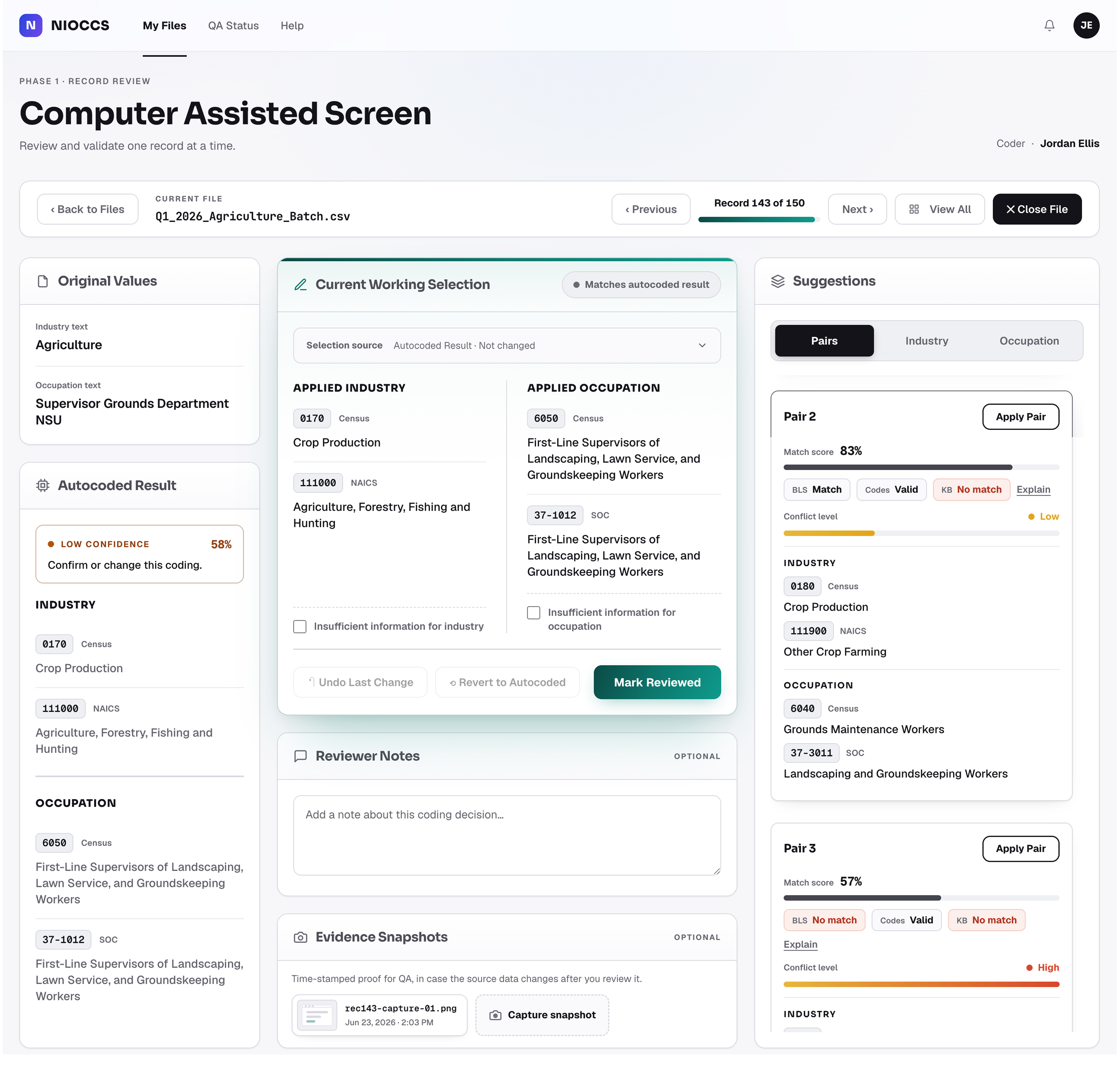Click the Reviewer Notes comment icon
1120x1070 pixels.
point(300,756)
